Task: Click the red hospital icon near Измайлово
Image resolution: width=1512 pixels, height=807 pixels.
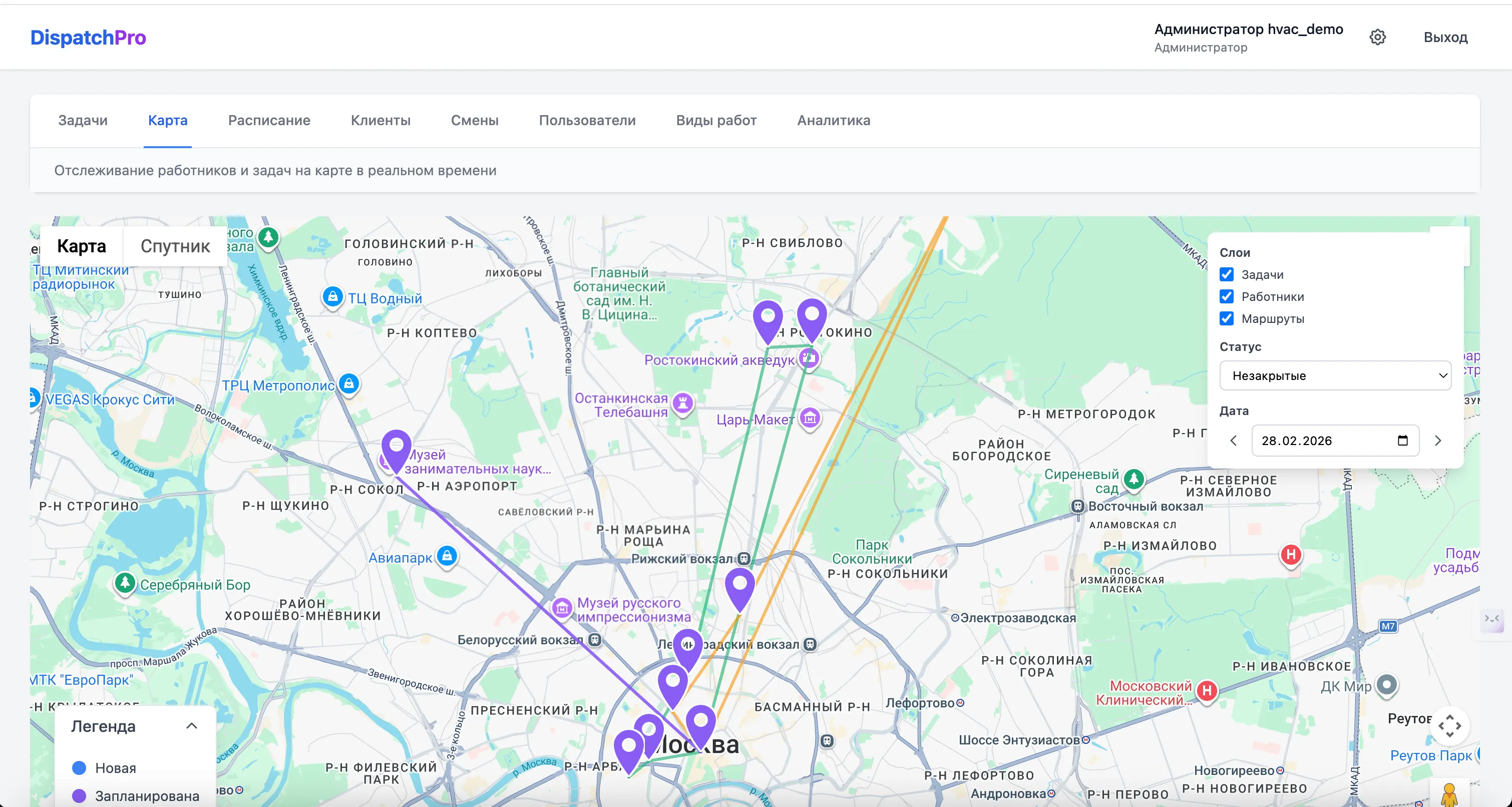Action: (1291, 556)
